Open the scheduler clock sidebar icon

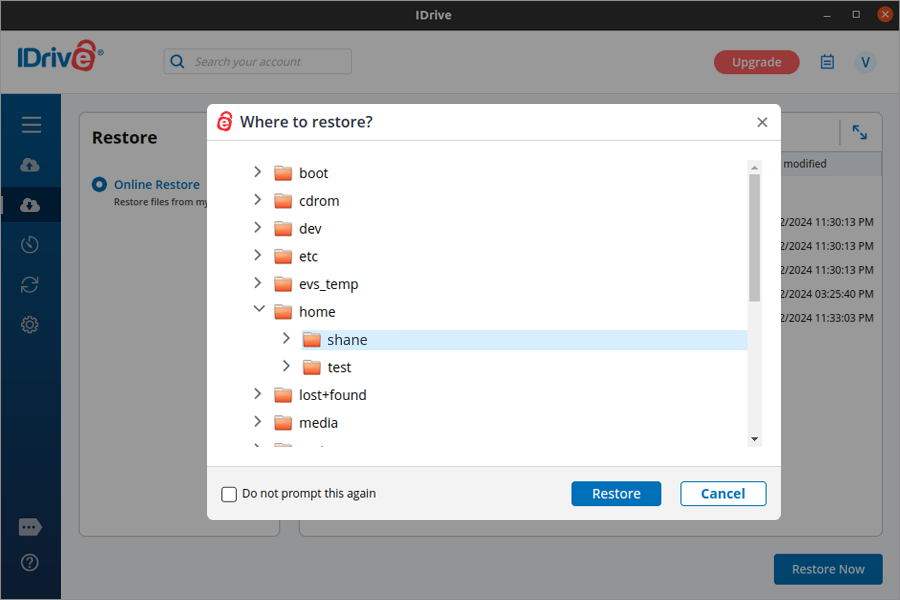point(30,245)
